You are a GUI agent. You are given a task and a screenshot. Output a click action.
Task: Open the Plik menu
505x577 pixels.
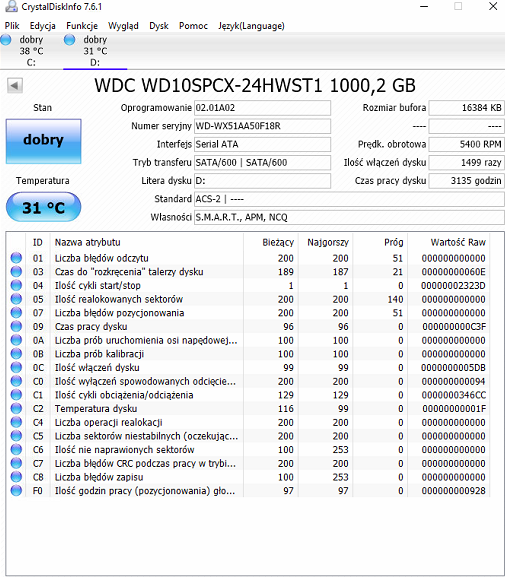(12, 26)
